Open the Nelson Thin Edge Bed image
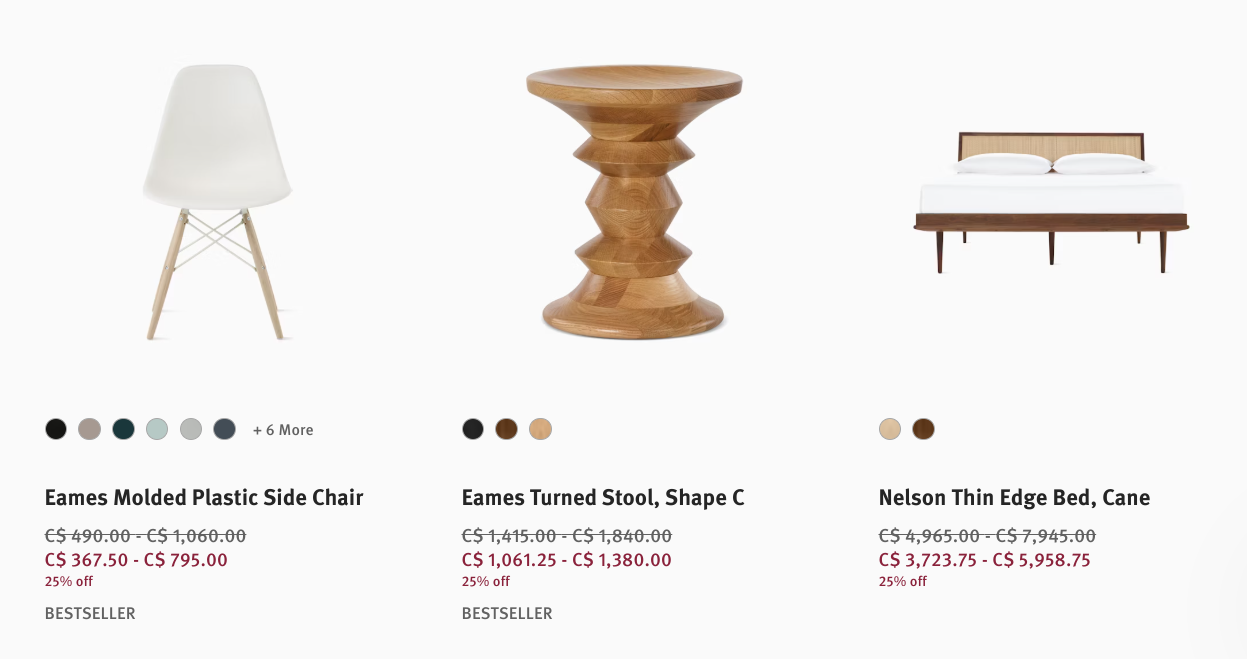The height and width of the screenshot is (659, 1247). 1051,202
